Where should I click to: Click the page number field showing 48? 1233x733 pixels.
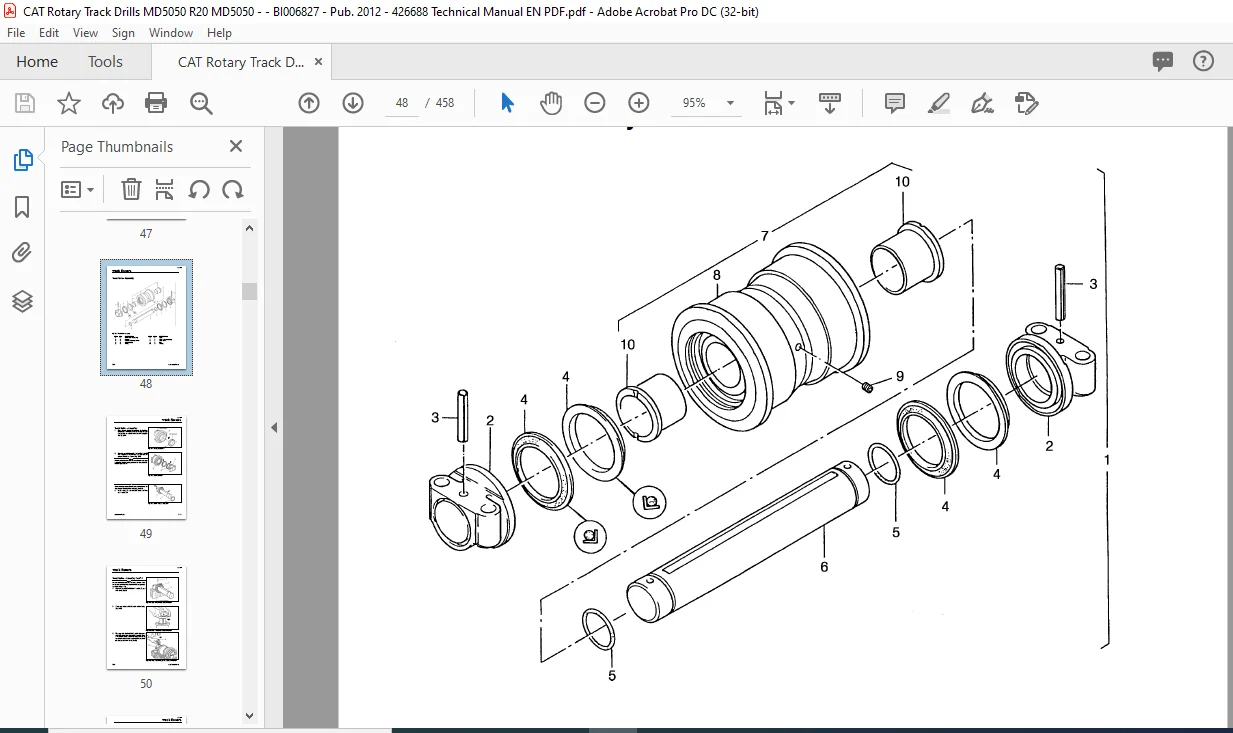click(x=402, y=103)
